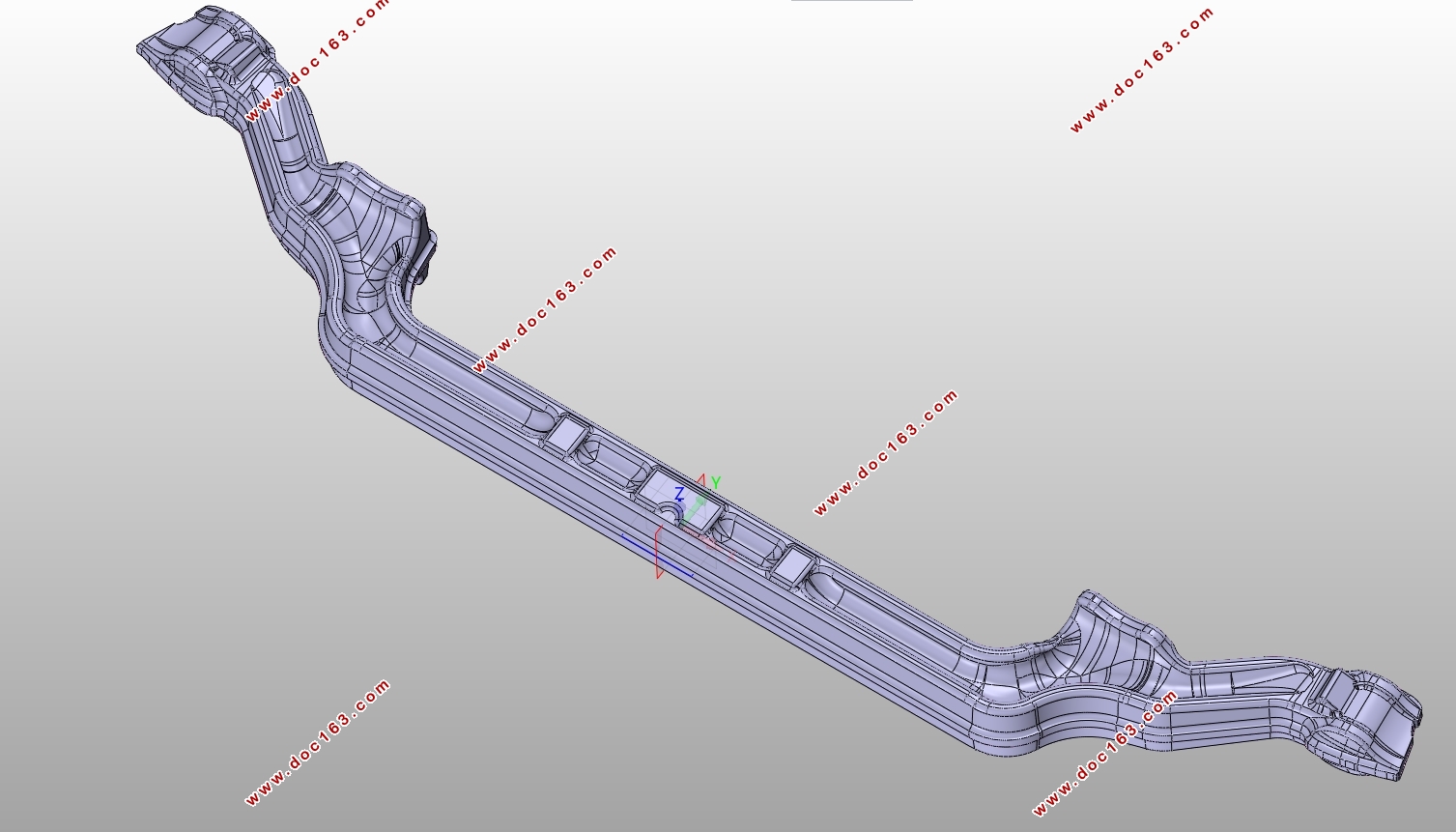Screen dimensions: 1456x832
Task: Select the blue reference line below beam
Action: [657, 557]
